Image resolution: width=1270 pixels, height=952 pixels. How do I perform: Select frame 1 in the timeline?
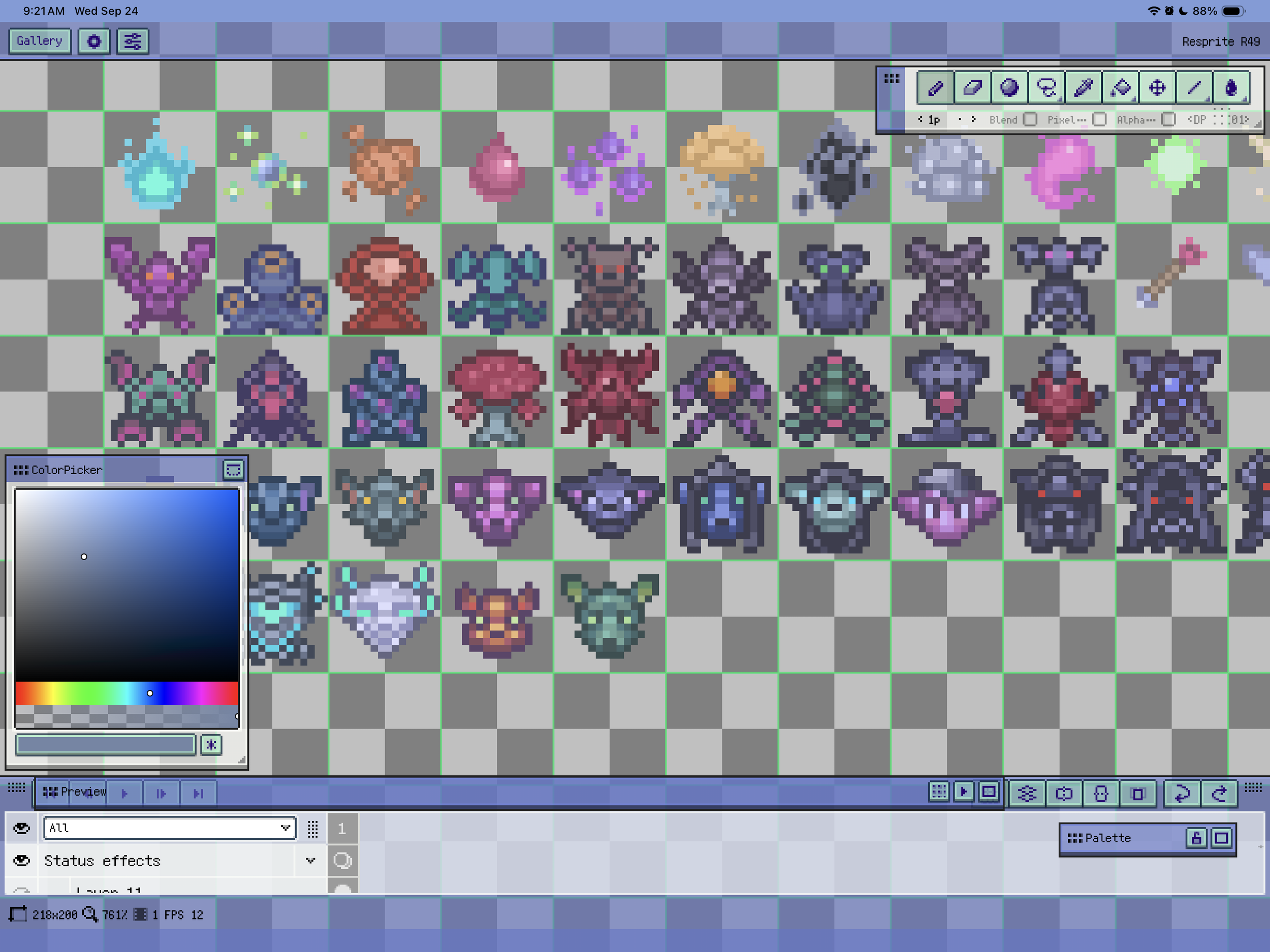click(x=342, y=828)
